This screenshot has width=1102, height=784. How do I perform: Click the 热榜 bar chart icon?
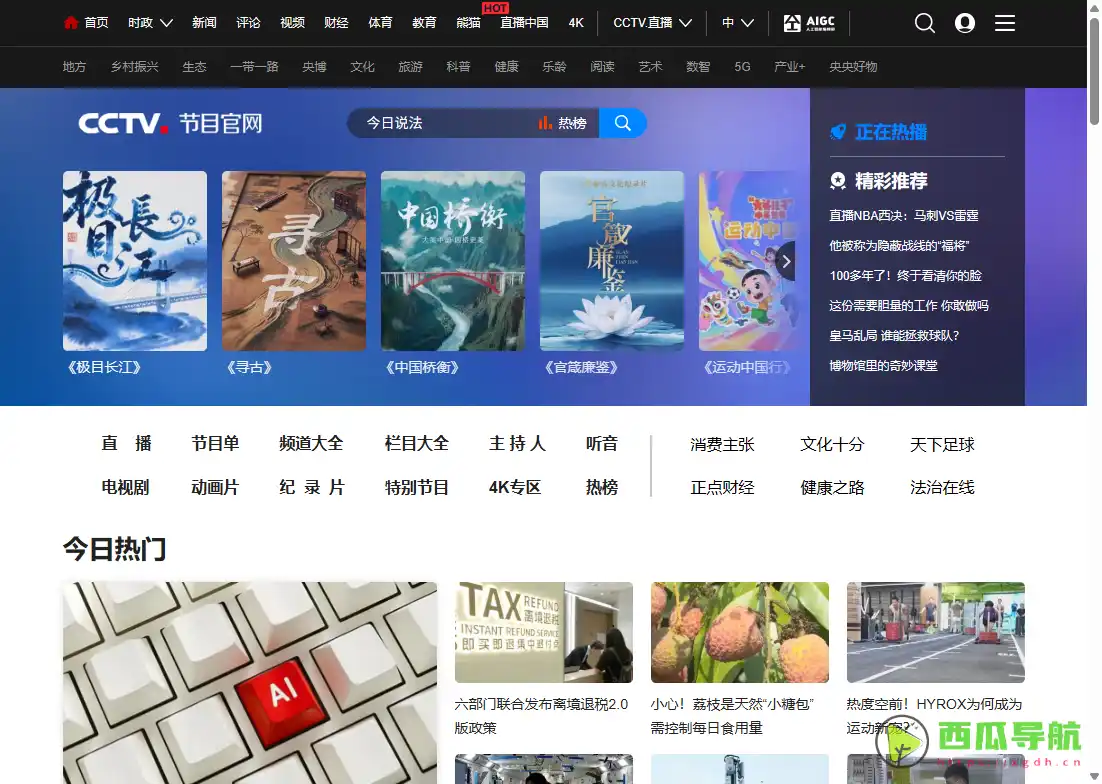click(x=545, y=123)
